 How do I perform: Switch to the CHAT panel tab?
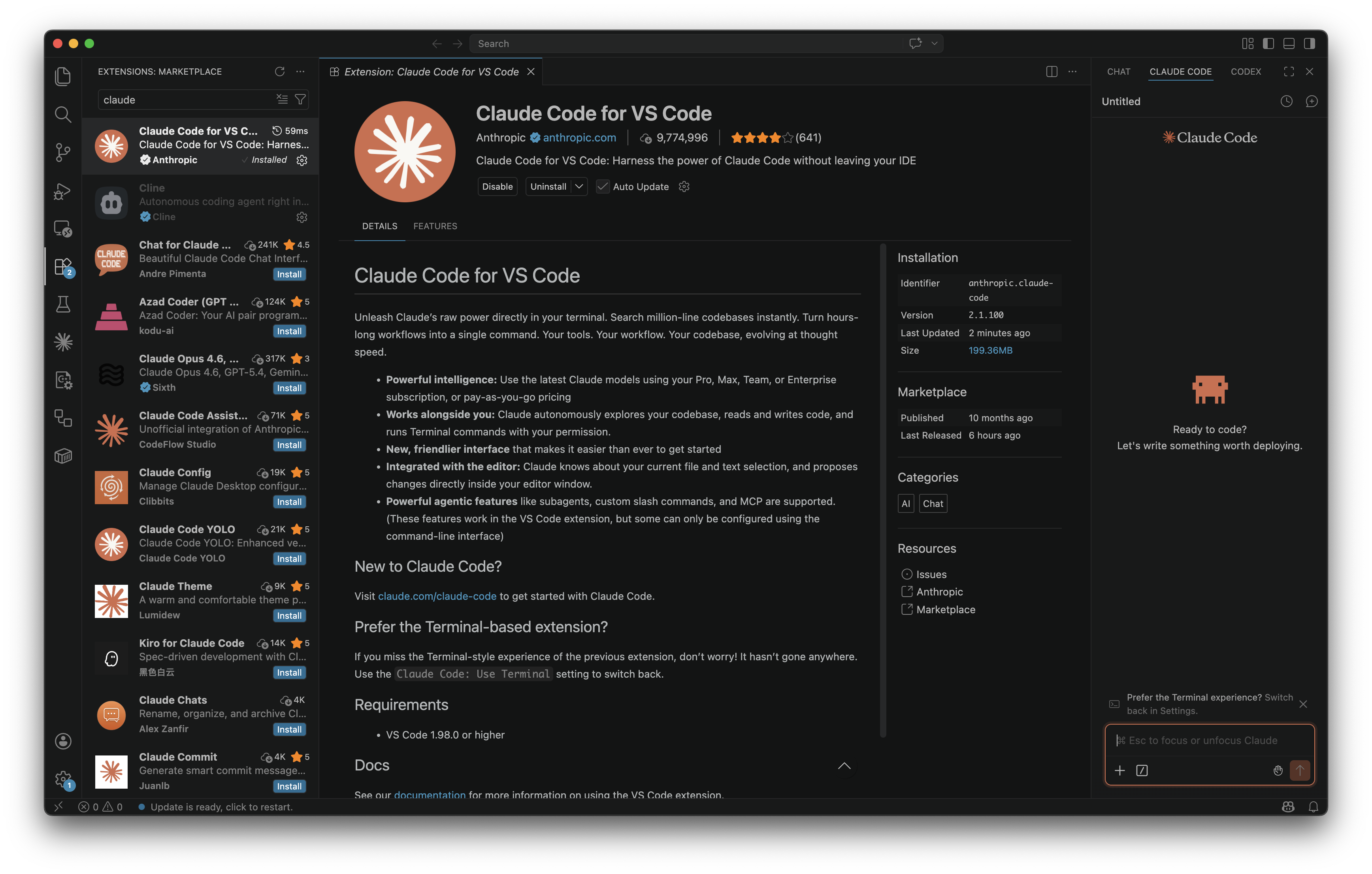[1118, 71]
